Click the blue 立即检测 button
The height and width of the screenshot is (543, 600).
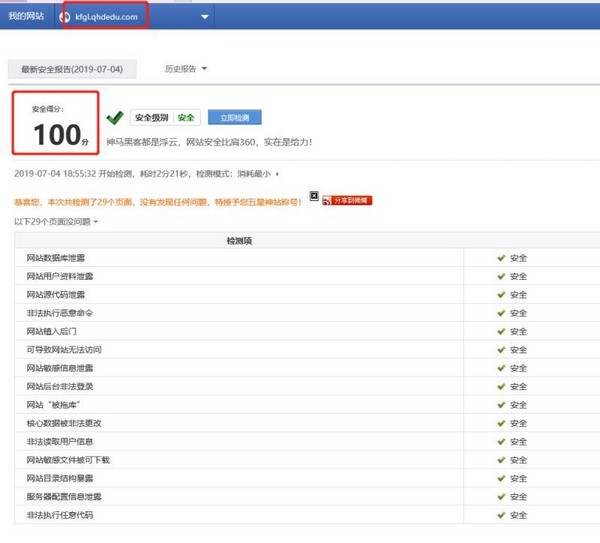pos(235,117)
